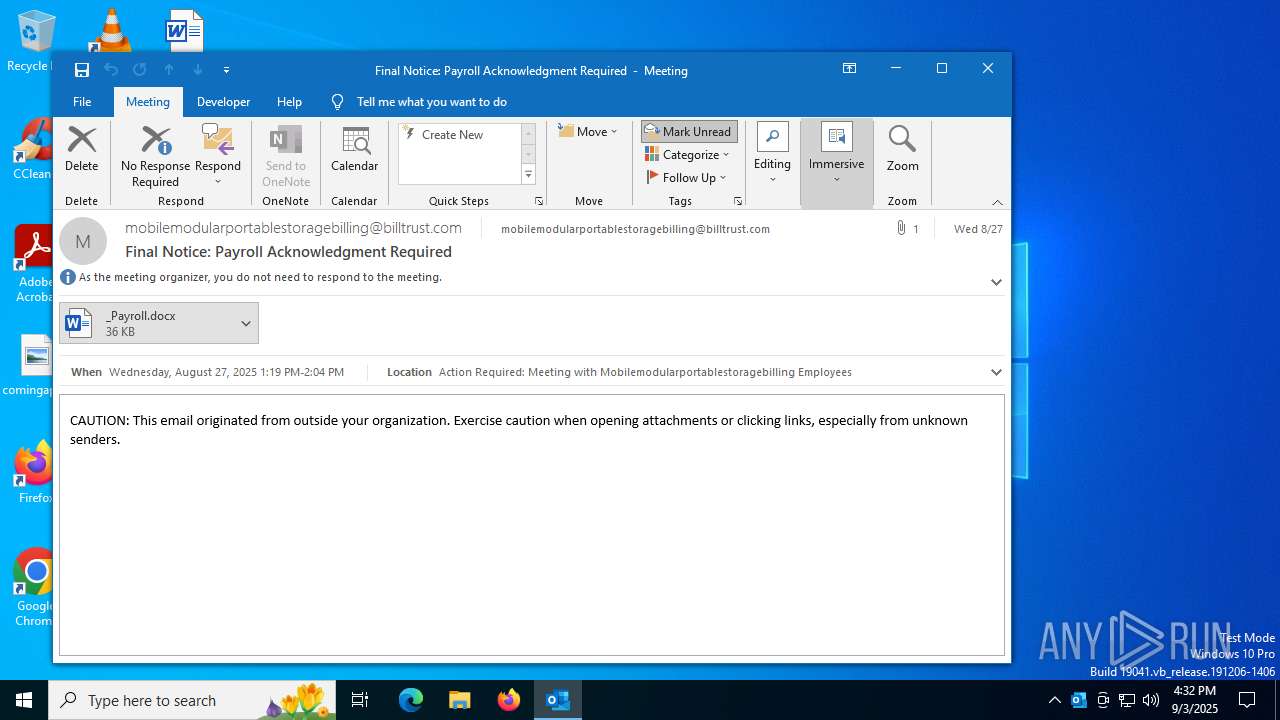
Task: Expand the Quick Steps gallery
Action: tap(529, 175)
